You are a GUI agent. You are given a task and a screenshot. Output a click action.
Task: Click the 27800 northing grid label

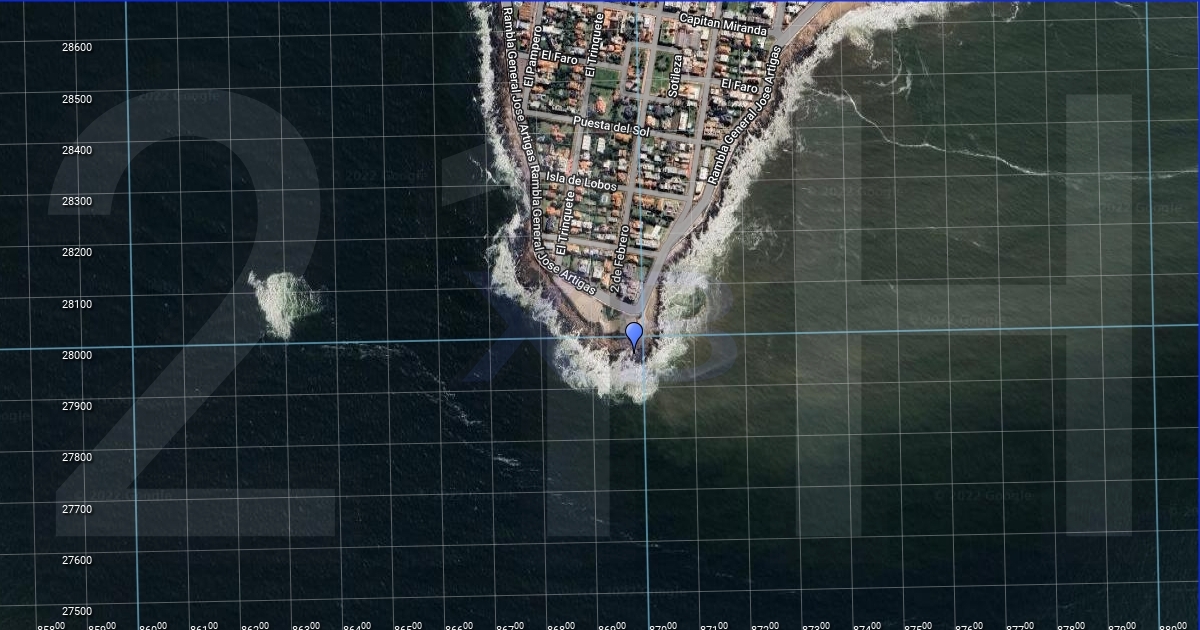click(77, 457)
